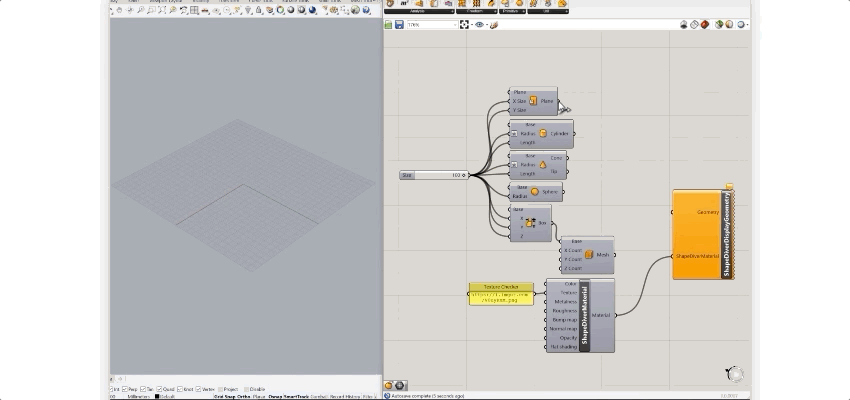The width and height of the screenshot is (850, 400).
Task: Toggle the Knot osnap checkbox
Action: (180, 389)
